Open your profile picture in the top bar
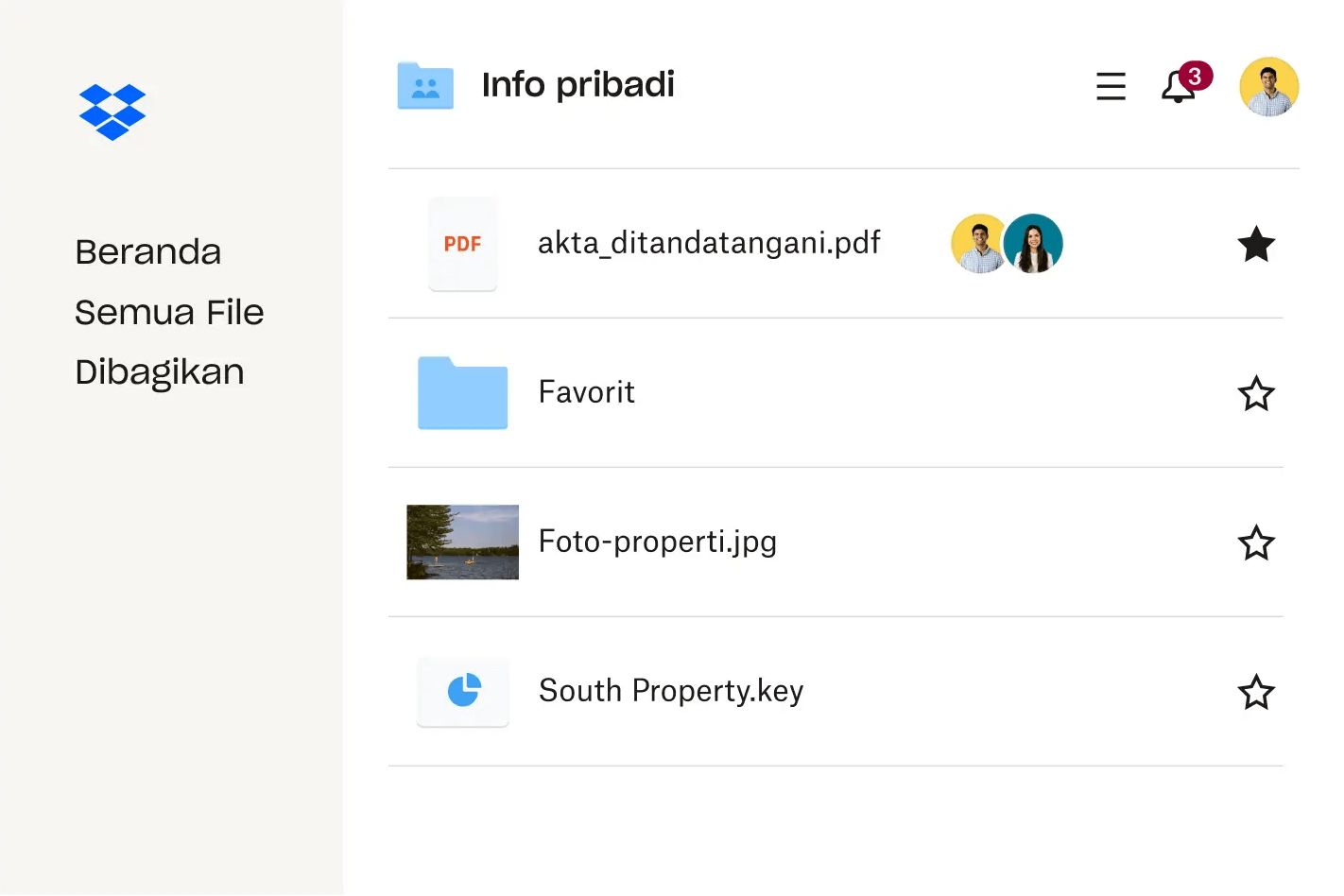Image resolution: width=1344 pixels, height=896 pixels. tap(1268, 86)
